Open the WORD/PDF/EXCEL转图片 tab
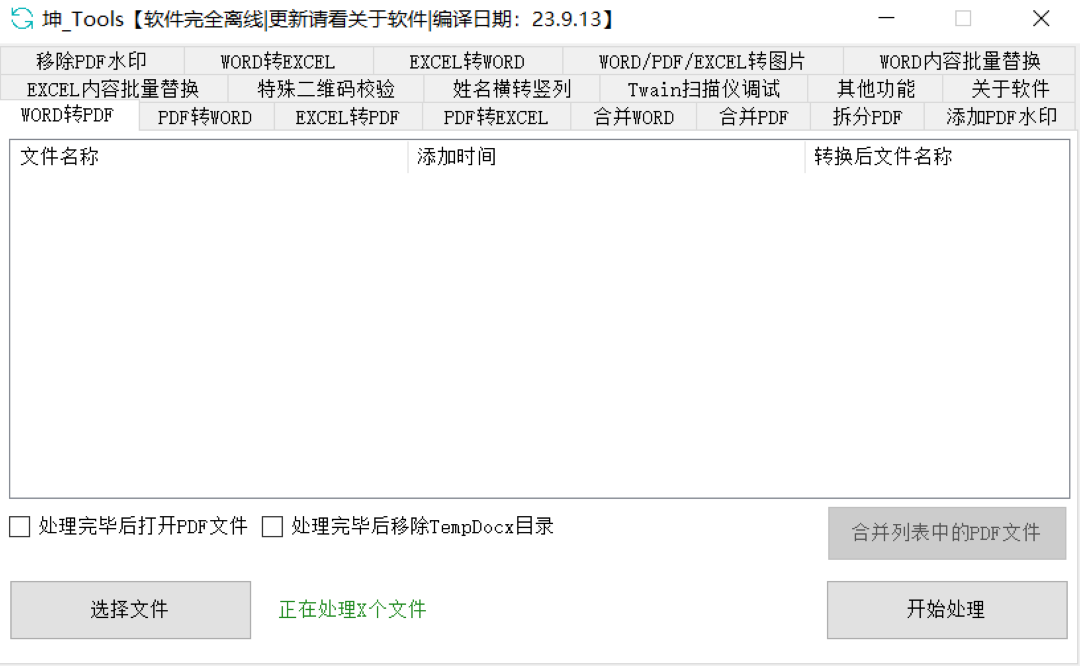 click(703, 61)
